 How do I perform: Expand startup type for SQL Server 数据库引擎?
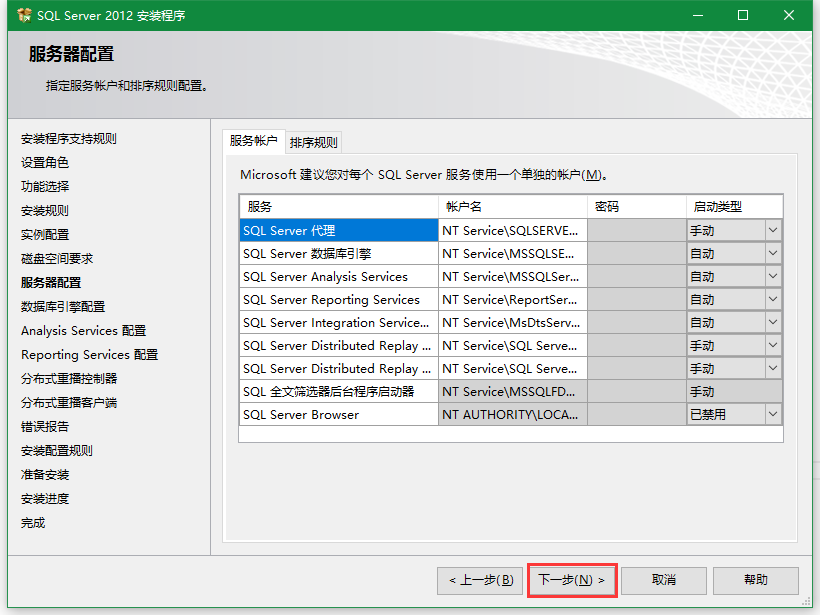tap(772, 253)
